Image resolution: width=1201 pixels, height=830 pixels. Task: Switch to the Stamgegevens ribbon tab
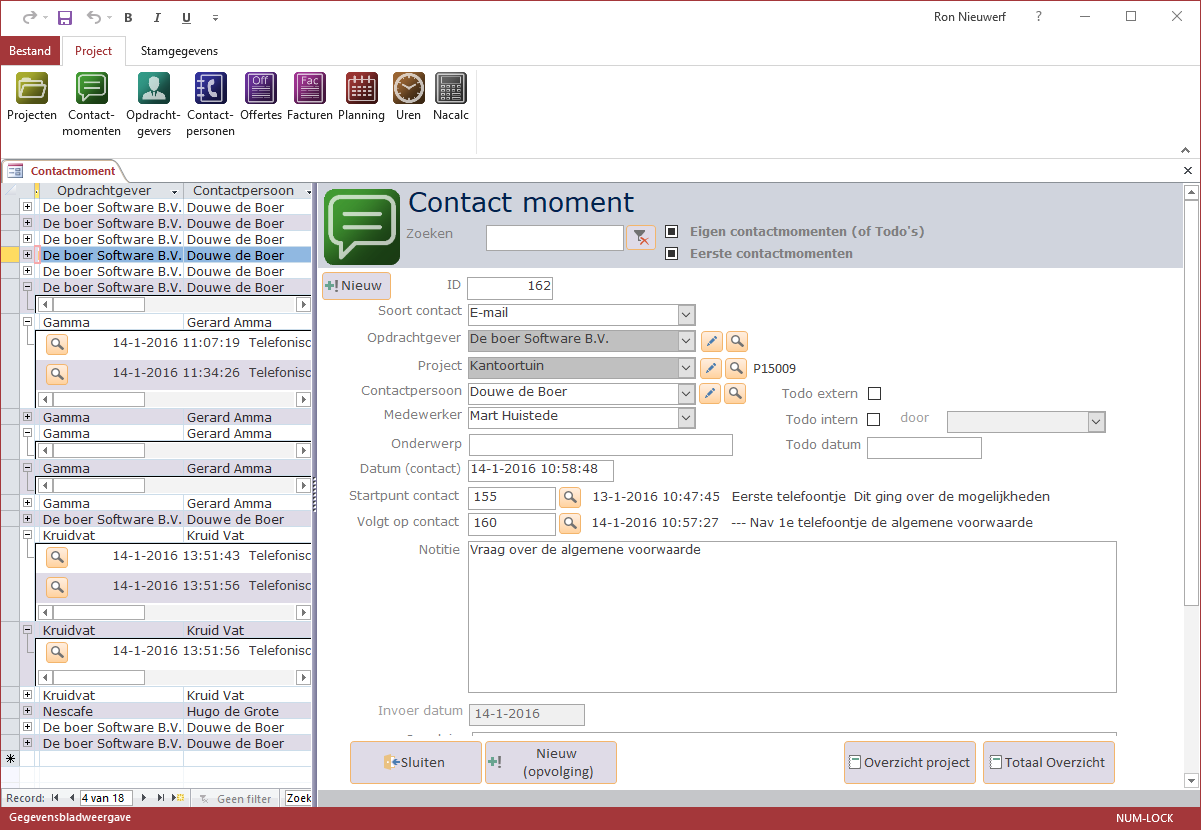coord(179,51)
